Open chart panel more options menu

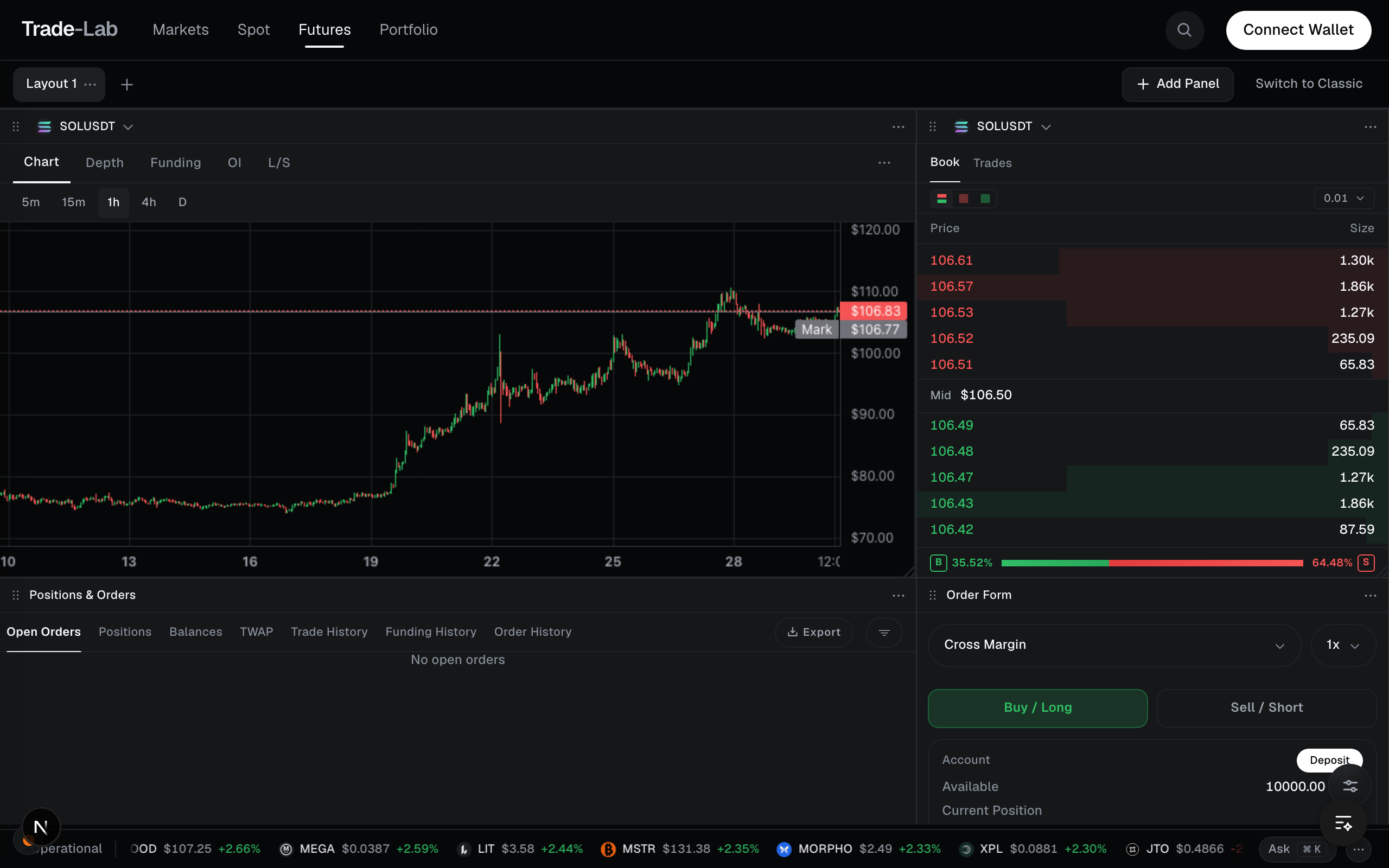pos(899,127)
